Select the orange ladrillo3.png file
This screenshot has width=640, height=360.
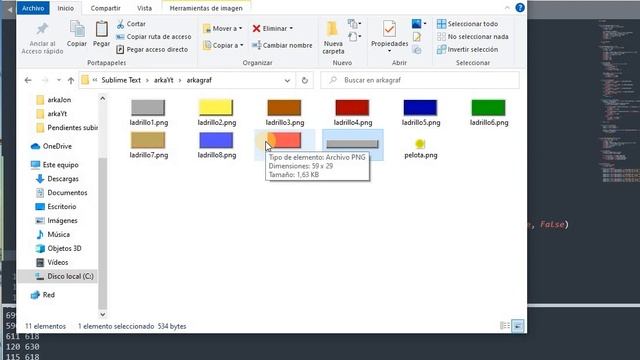[x=284, y=113]
